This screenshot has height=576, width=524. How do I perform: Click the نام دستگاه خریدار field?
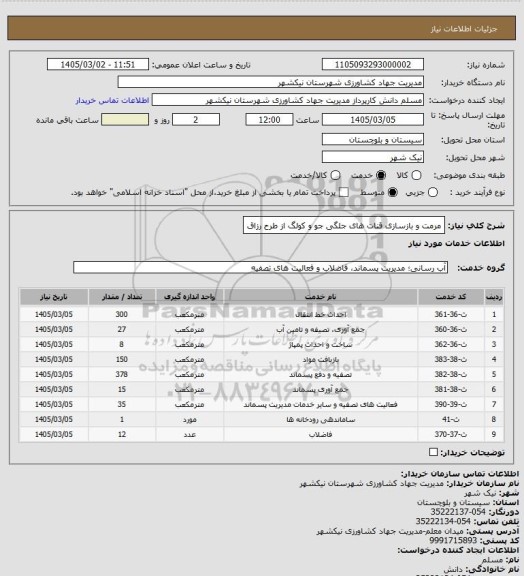coord(270,82)
